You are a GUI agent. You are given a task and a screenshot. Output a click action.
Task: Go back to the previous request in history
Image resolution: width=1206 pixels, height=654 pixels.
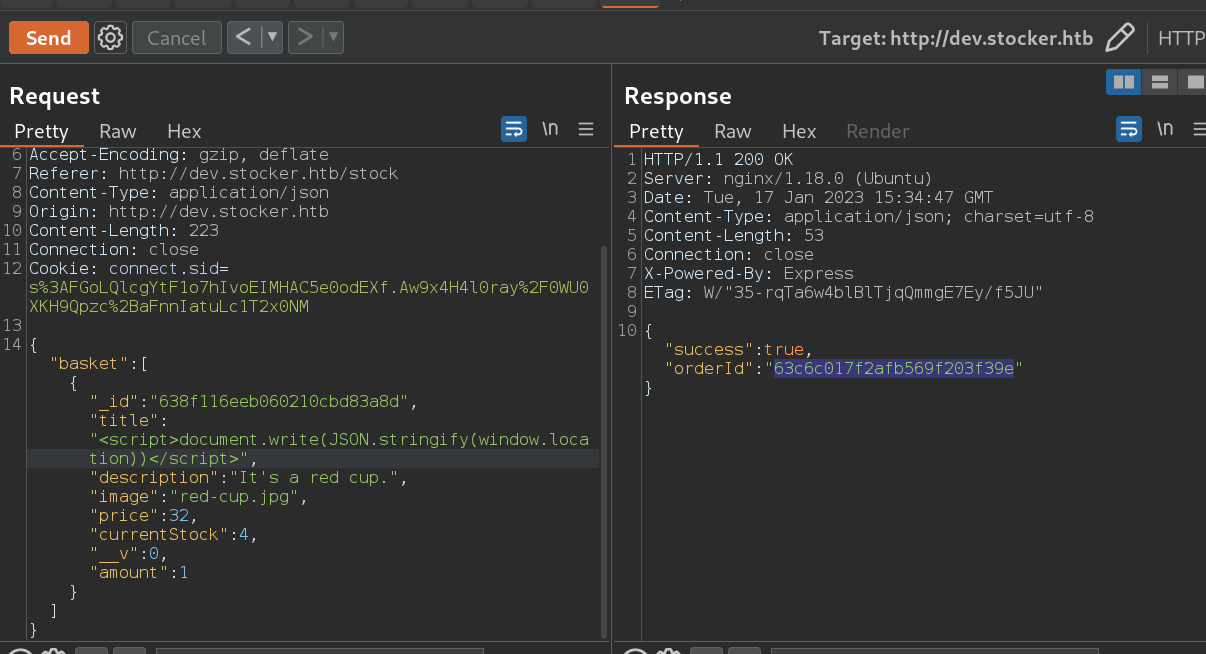tap(243, 38)
